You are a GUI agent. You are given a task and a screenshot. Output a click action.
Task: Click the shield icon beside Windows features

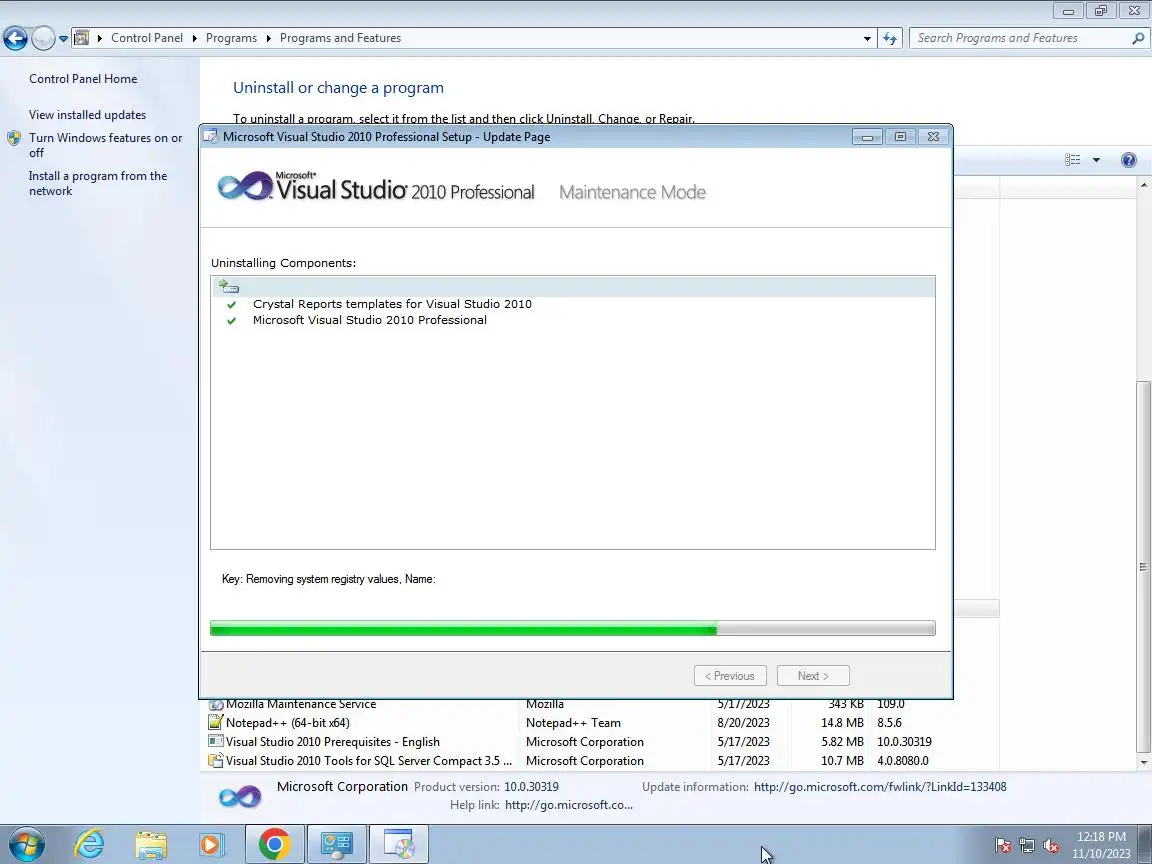pyautogui.click(x=14, y=138)
